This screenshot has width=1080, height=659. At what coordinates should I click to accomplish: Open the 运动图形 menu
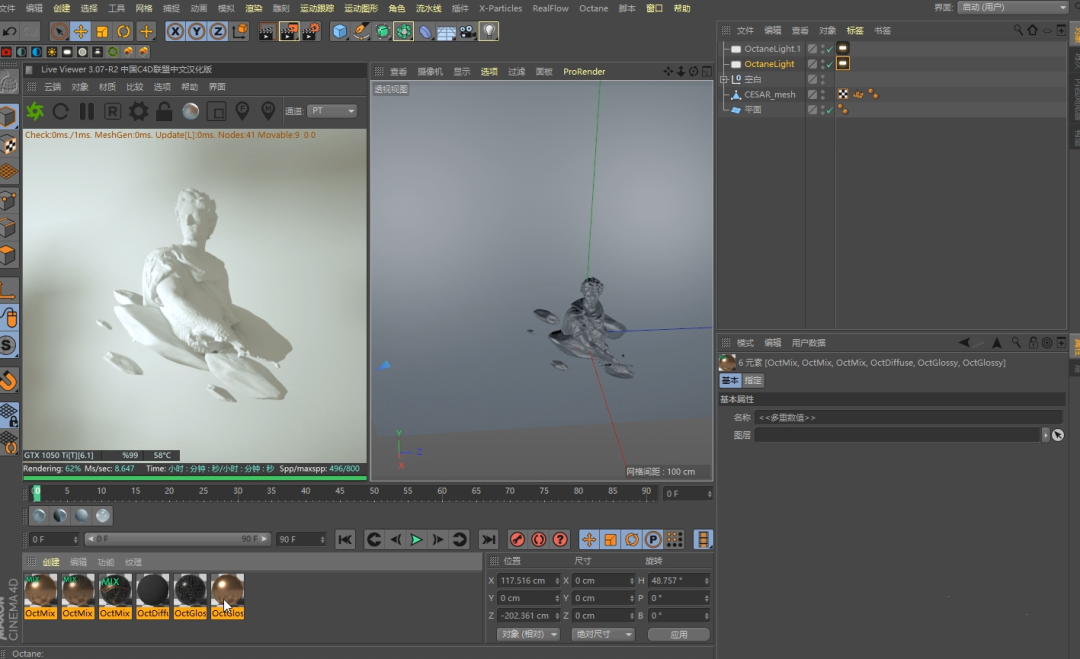point(361,8)
